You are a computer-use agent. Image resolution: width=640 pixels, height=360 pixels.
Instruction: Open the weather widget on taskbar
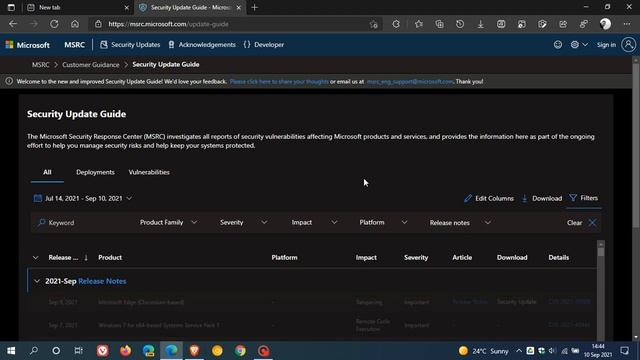point(483,351)
